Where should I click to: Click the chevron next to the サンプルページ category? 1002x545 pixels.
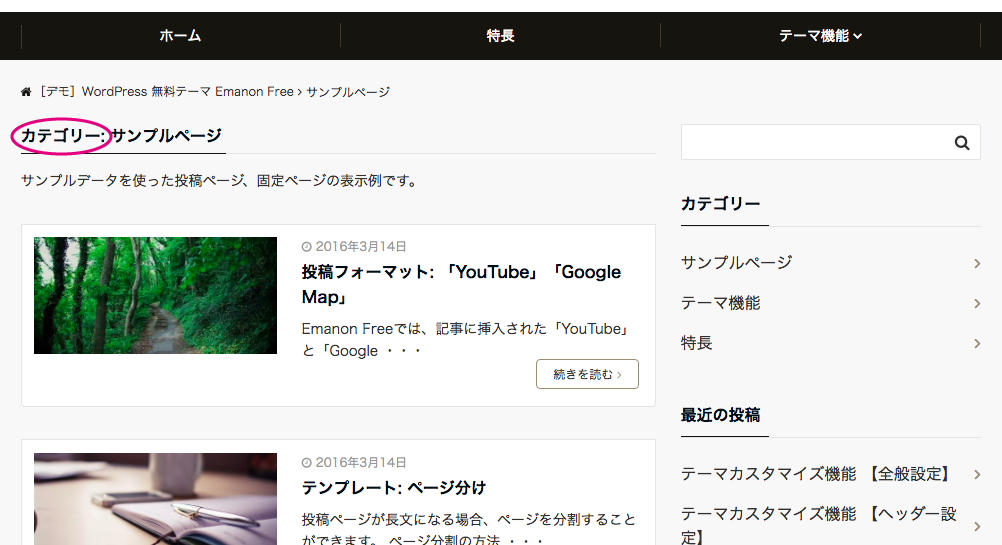pos(977,263)
